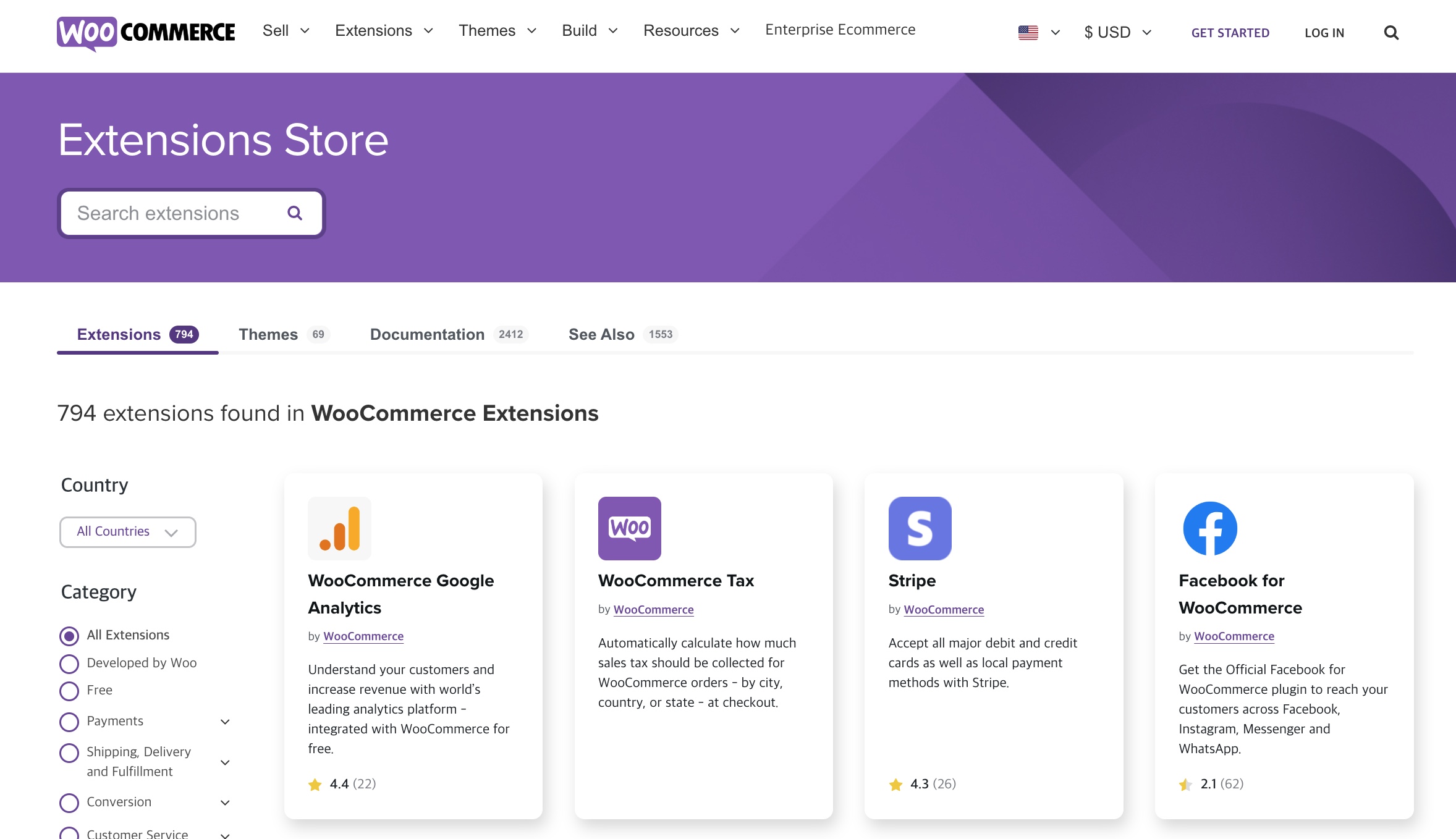
Task: Select the Developed by Woo radio button
Action: click(69, 661)
